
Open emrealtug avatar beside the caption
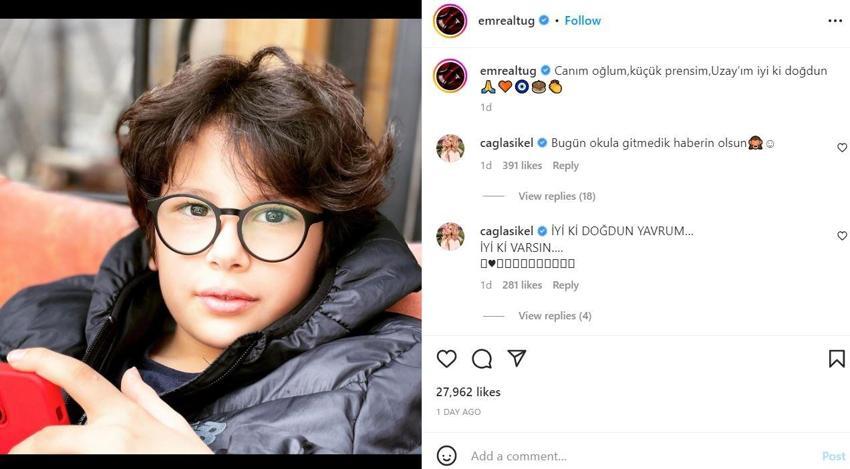450,75
